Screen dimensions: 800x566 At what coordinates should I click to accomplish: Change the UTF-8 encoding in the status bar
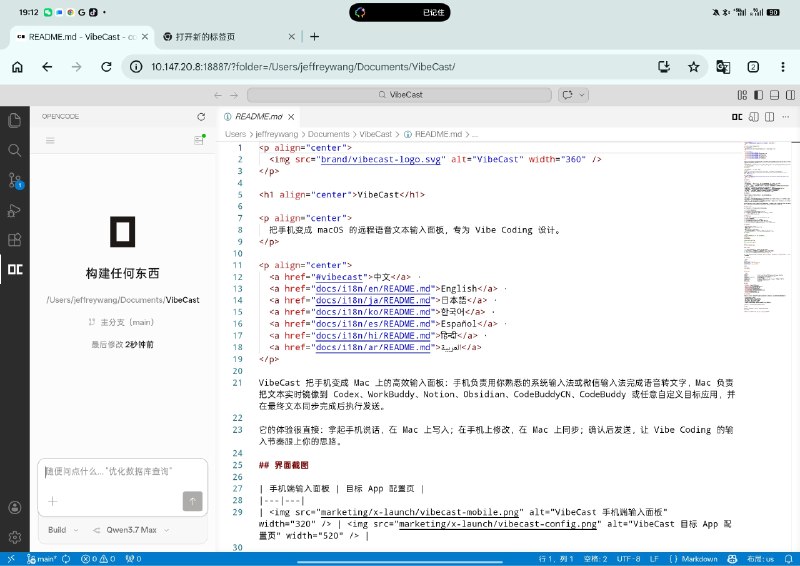(629, 559)
